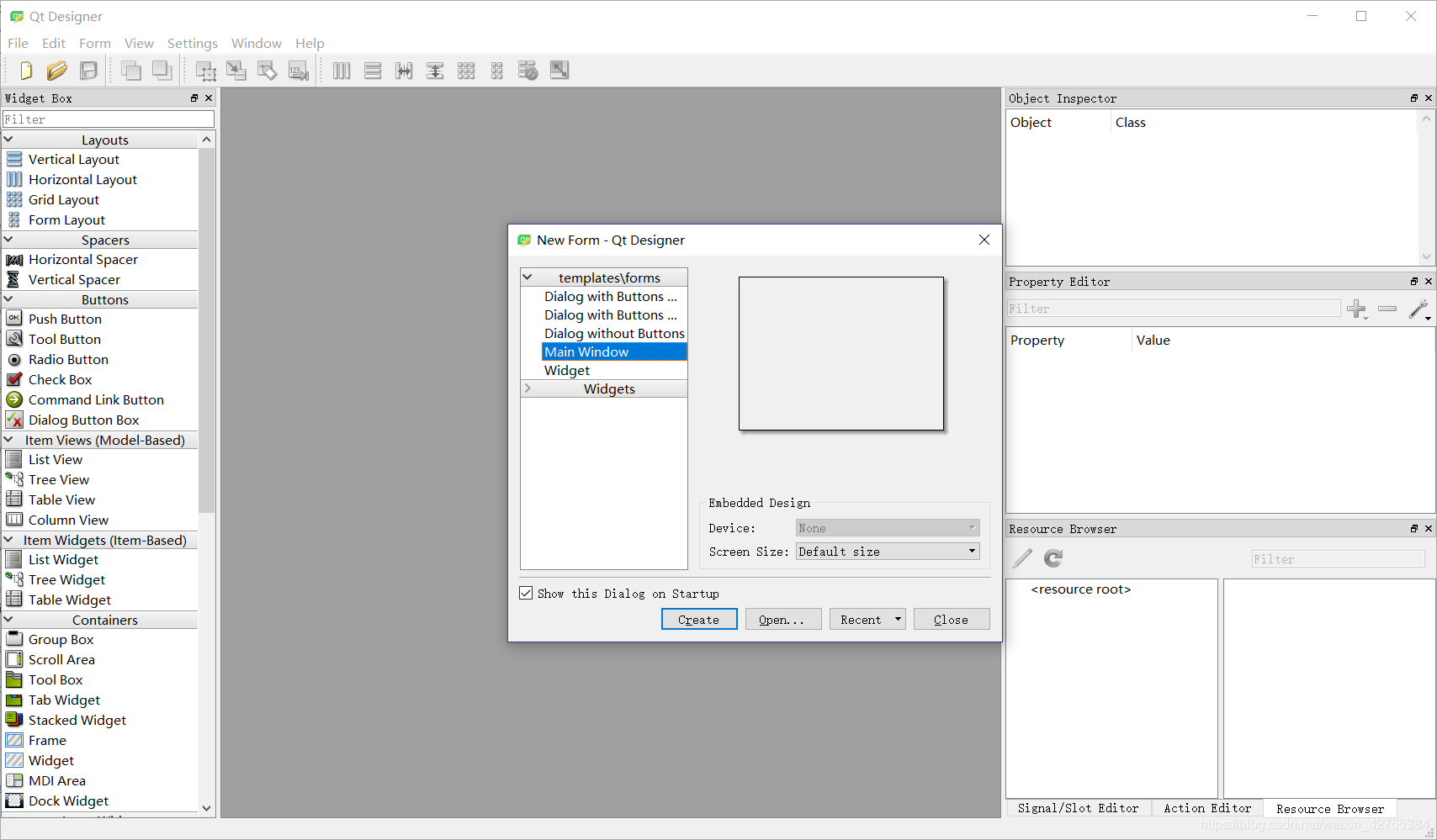The width and height of the screenshot is (1437, 840).
Task: Click the Lay Out in Grid icon
Action: click(x=466, y=71)
